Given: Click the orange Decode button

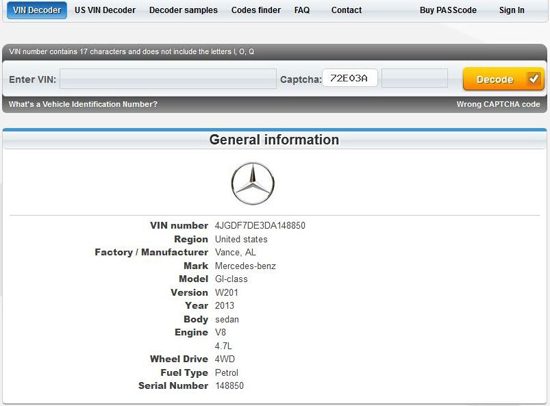Looking at the screenshot, I should coord(503,79).
